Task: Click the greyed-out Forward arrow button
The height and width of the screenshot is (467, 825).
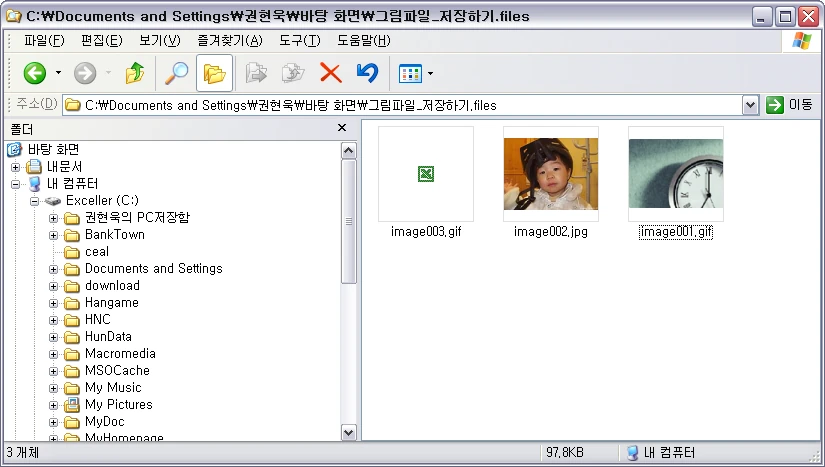Action: click(85, 73)
